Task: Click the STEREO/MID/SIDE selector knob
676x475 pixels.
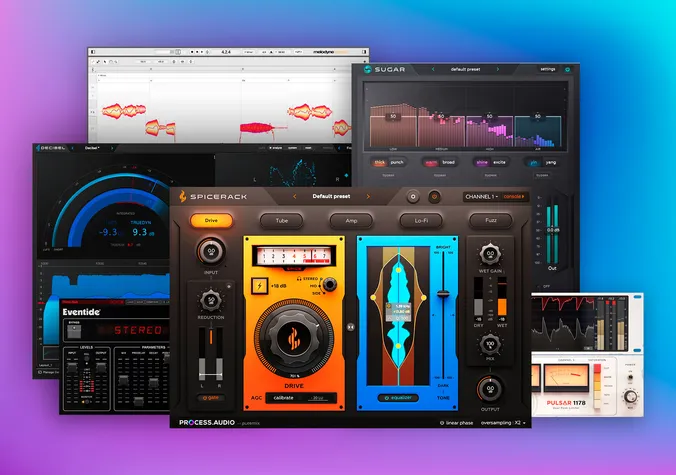Action: click(330, 284)
